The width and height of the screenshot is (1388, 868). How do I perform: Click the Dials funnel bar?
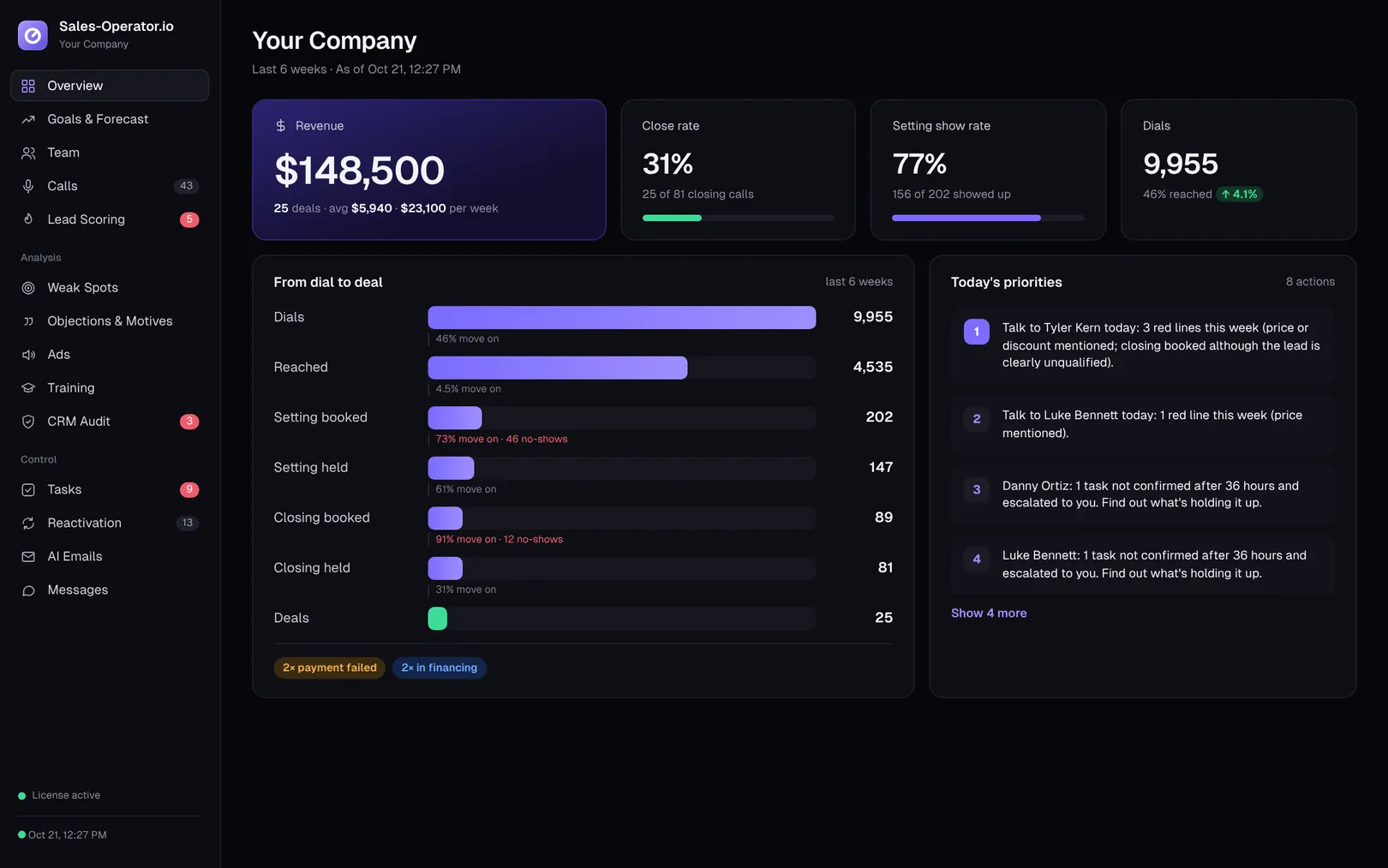(x=622, y=317)
